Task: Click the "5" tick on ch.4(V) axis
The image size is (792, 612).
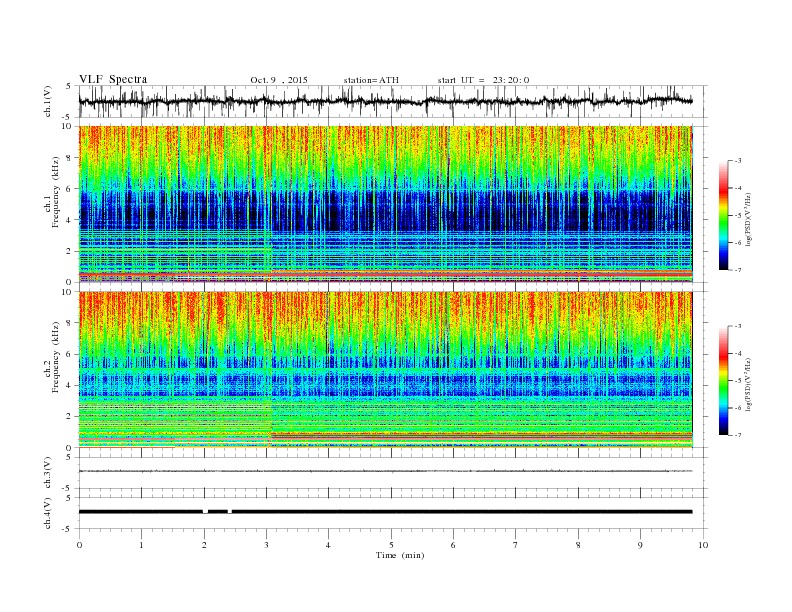Action: click(x=69, y=498)
